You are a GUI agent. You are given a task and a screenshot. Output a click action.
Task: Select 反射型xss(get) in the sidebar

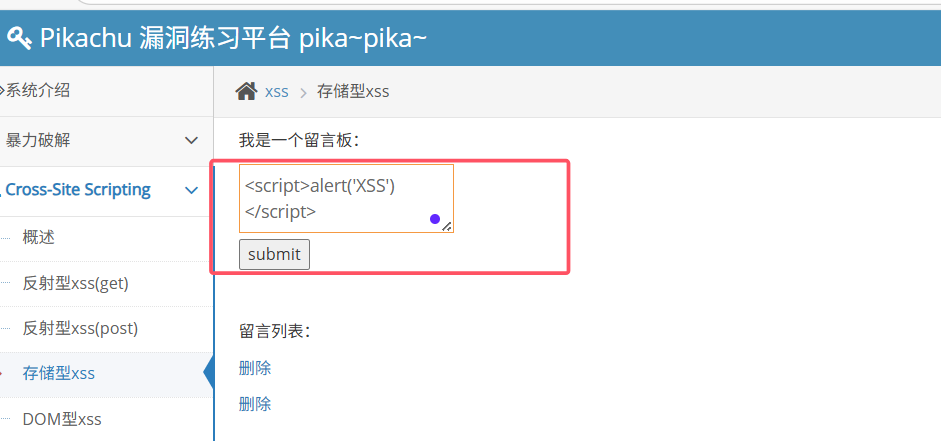[76, 283]
